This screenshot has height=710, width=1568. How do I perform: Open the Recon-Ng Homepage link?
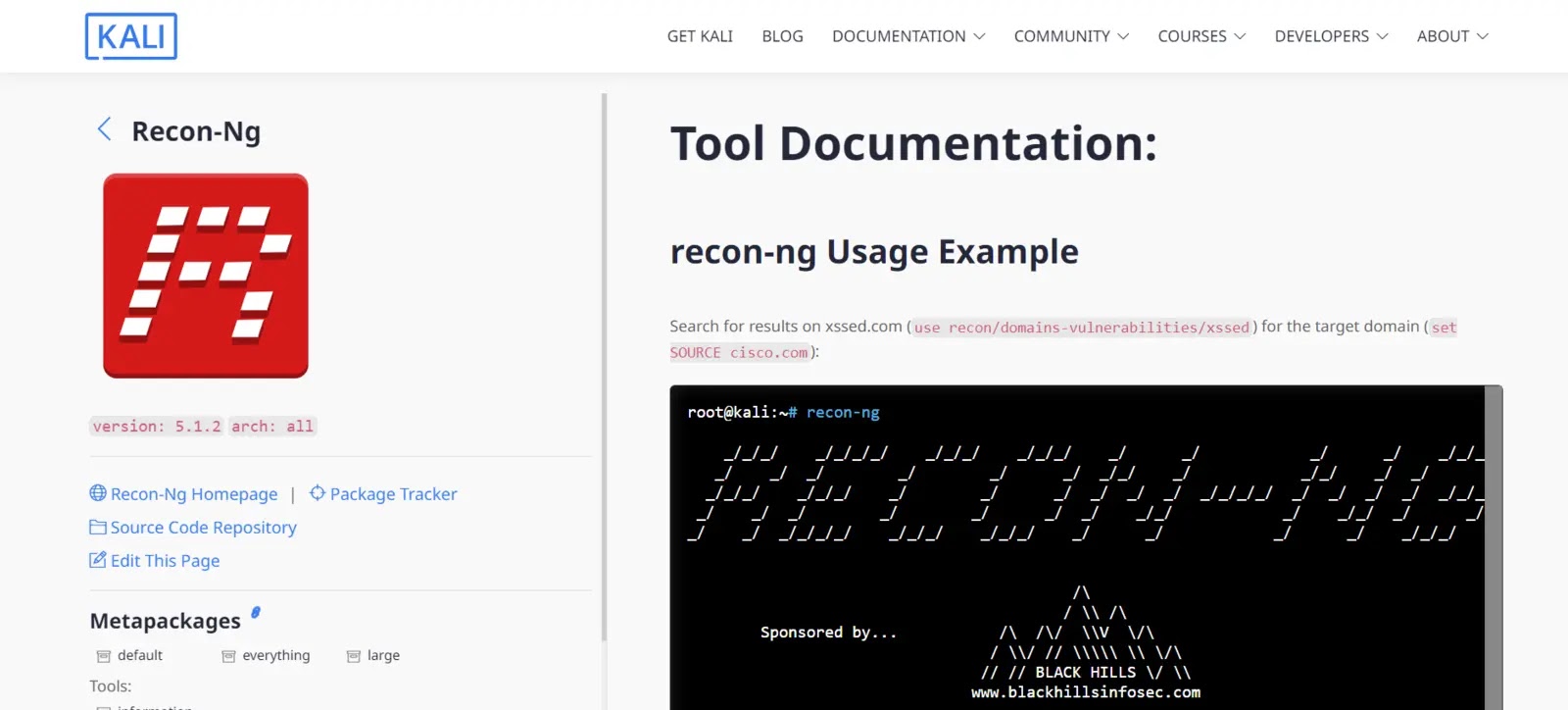tap(194, 494)
